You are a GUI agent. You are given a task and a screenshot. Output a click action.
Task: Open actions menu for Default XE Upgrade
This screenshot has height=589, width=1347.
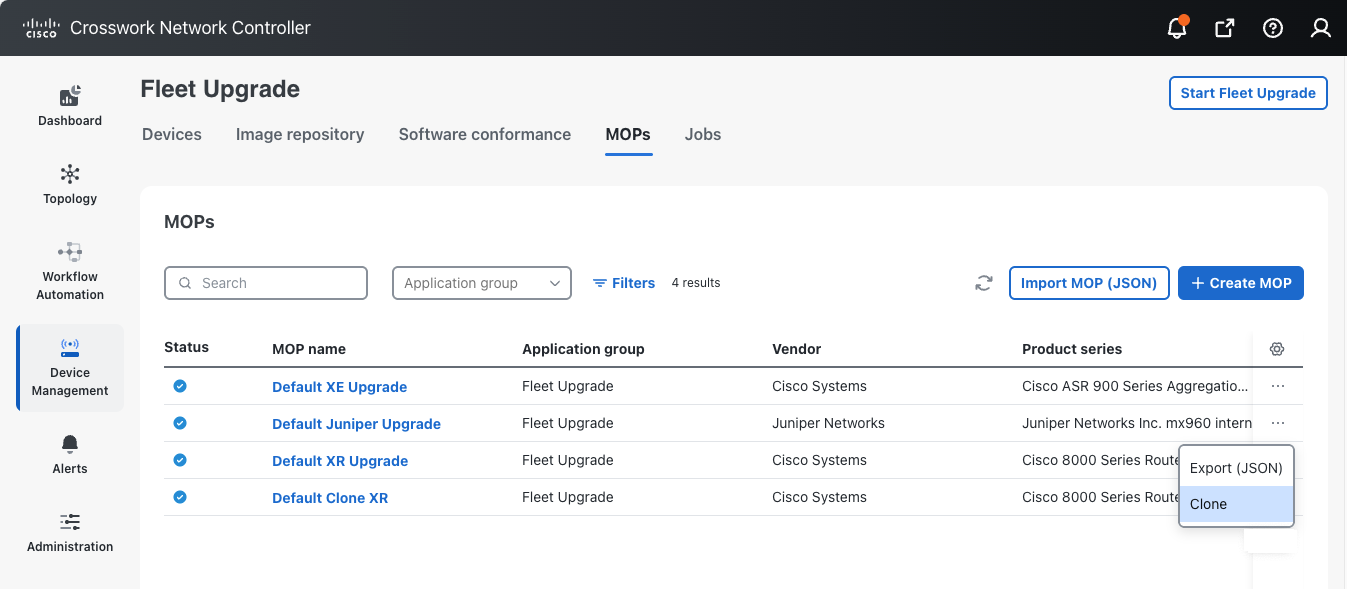tap(1277, 386)
